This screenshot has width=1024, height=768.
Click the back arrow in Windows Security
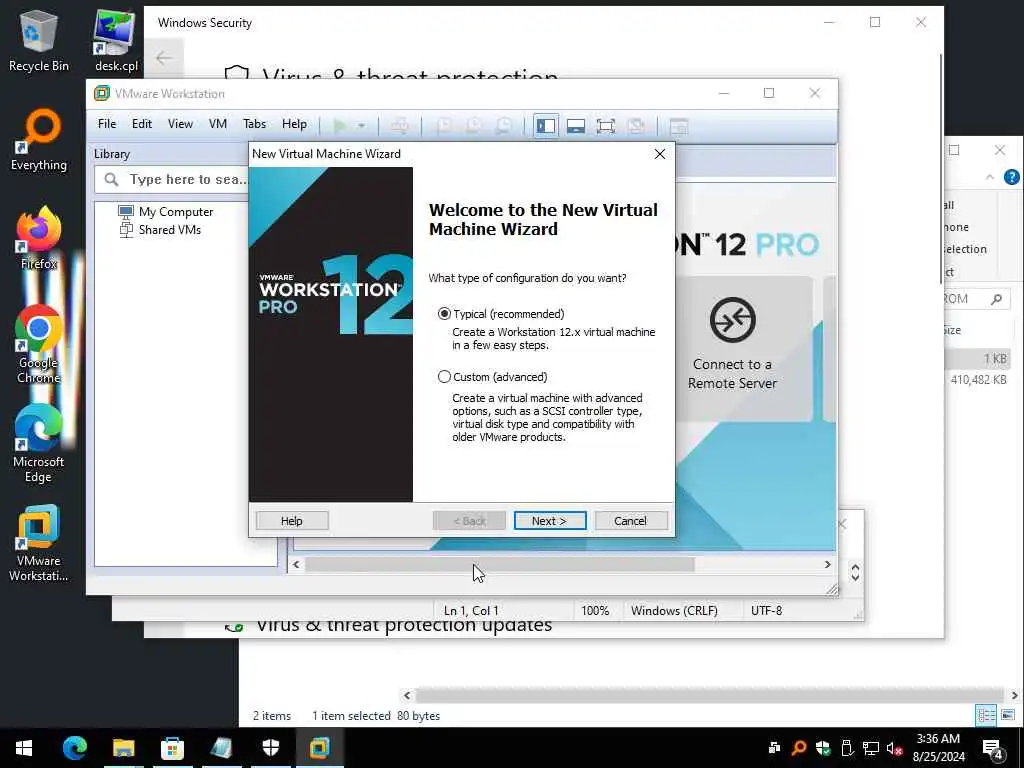pos(164,58)
